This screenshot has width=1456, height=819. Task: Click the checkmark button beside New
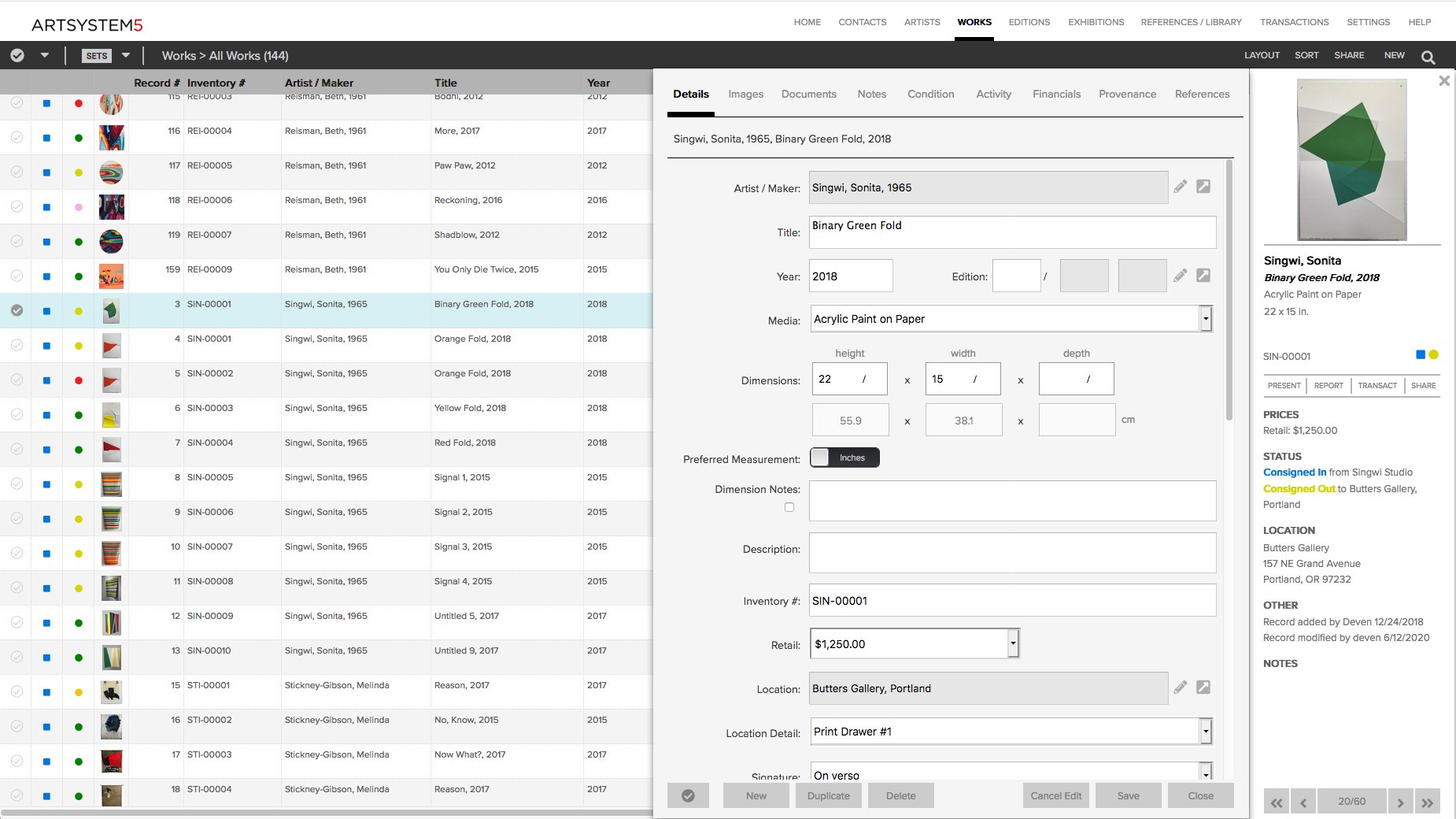tap(688, 795)
